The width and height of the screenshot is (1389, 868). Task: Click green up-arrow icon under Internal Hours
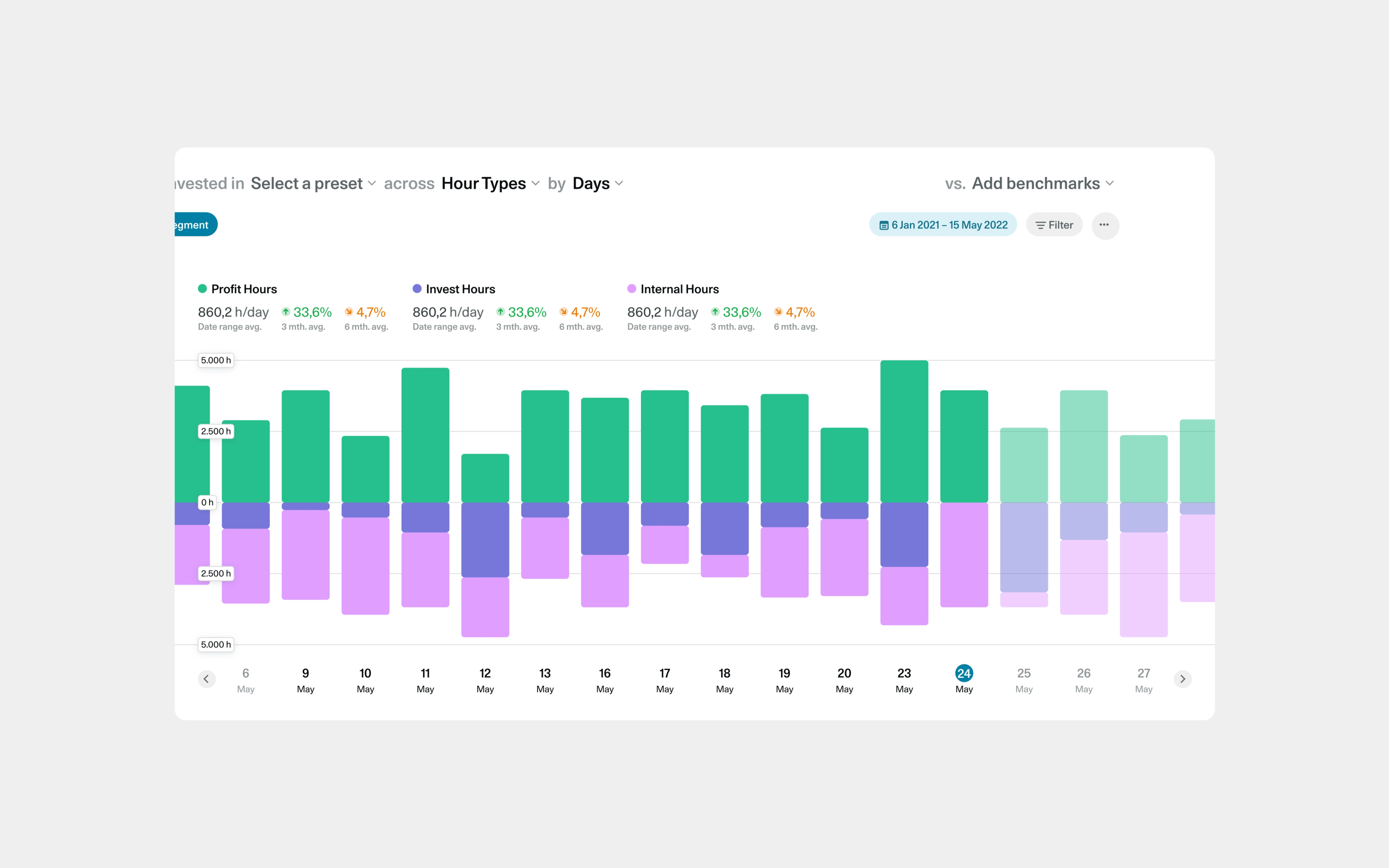click(715, 312)
